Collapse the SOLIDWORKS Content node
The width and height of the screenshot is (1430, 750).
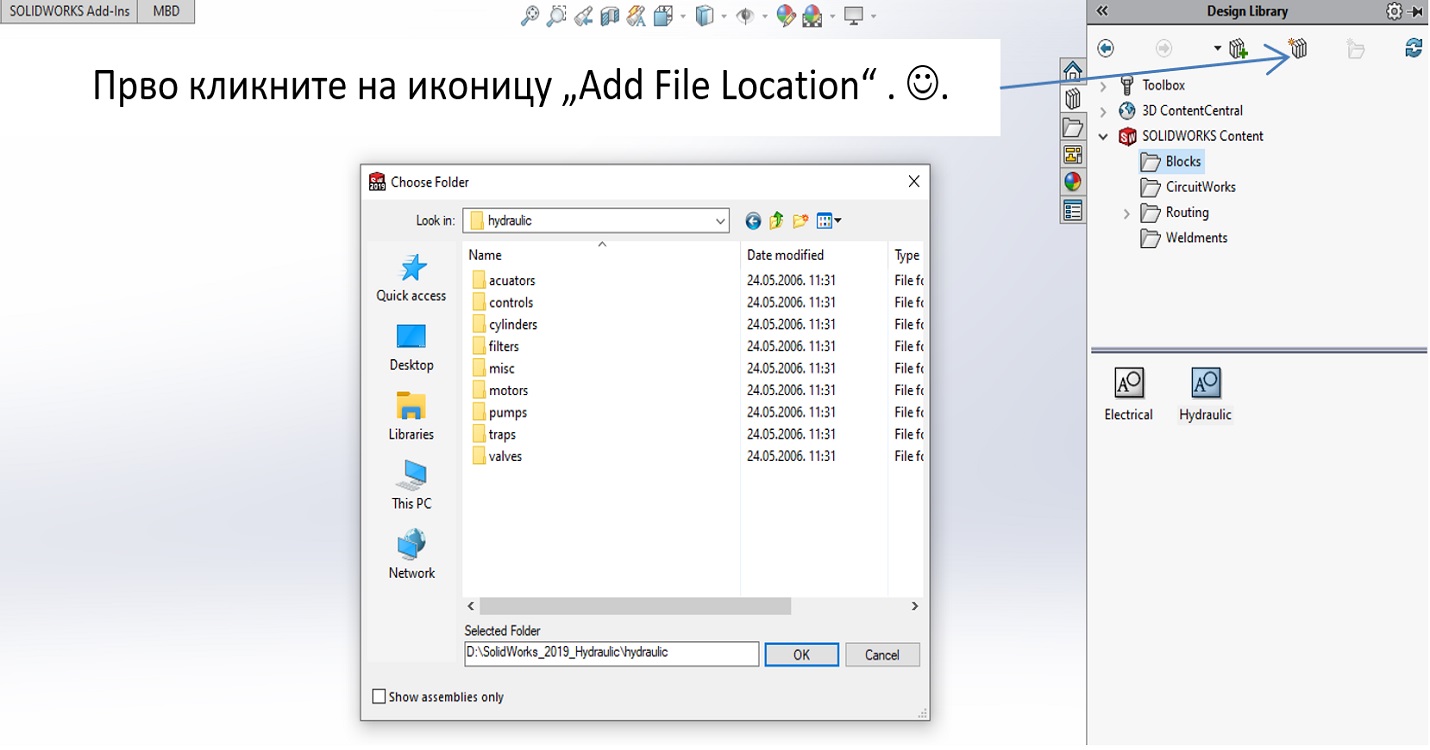1103,136
